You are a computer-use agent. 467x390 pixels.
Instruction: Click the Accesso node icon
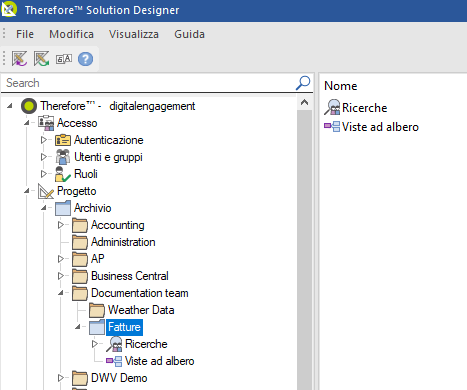[46, 123]
